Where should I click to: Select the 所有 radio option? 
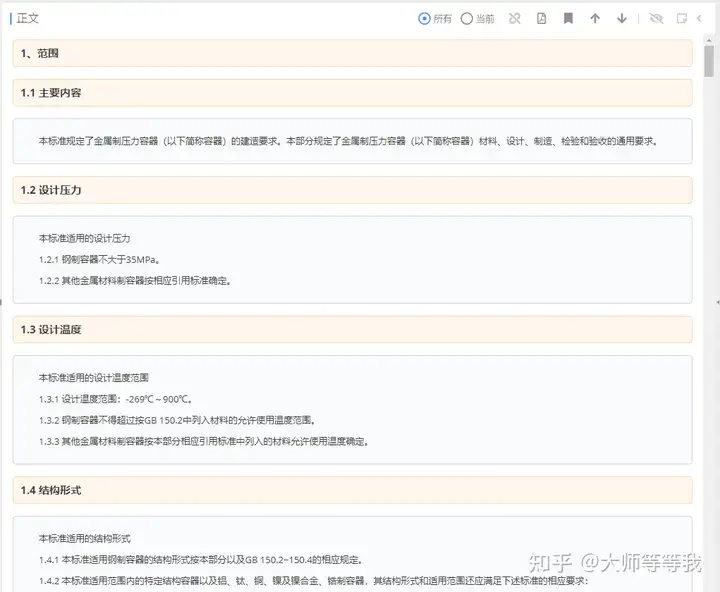434,19
